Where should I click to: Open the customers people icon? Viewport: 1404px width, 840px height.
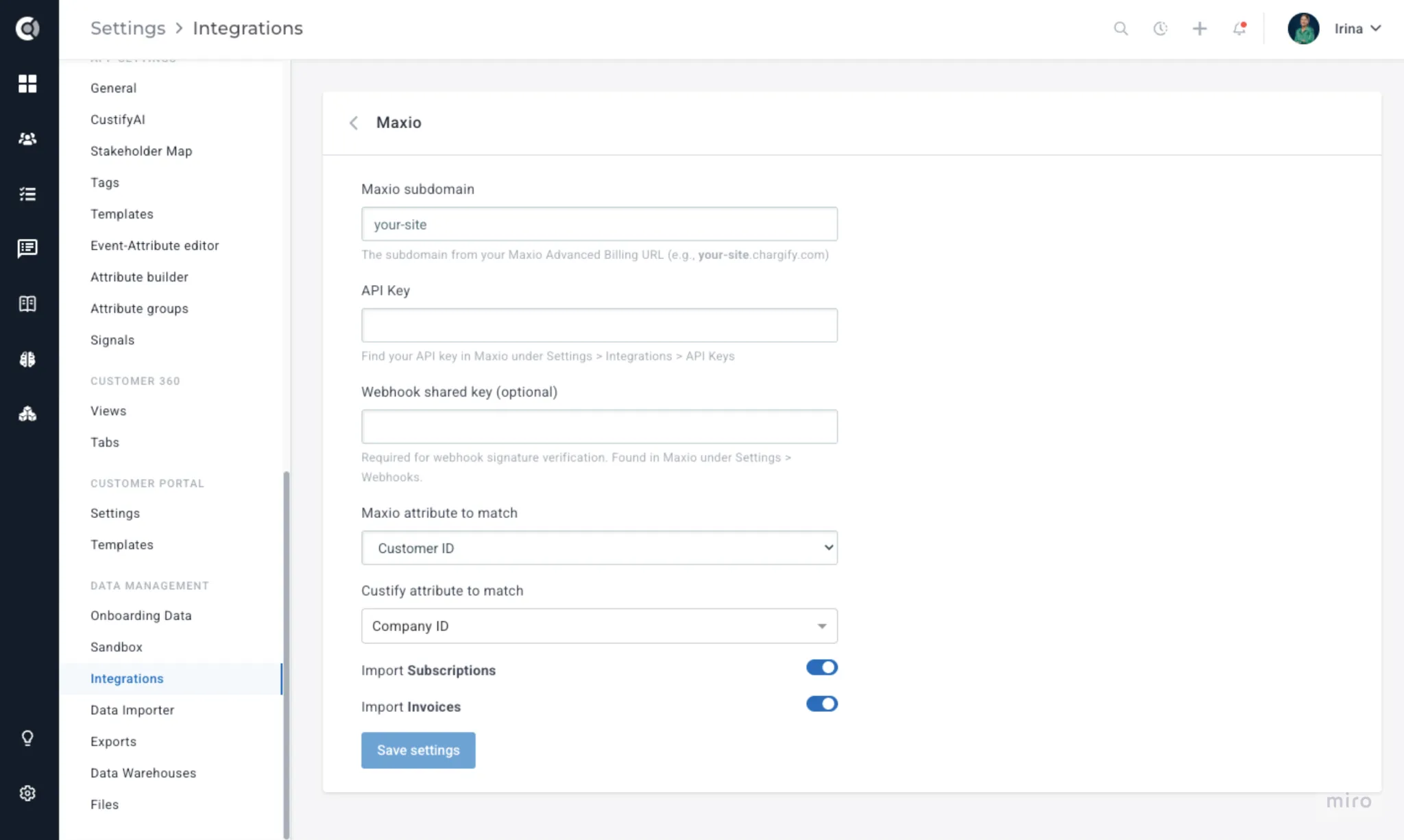[27, 139]
